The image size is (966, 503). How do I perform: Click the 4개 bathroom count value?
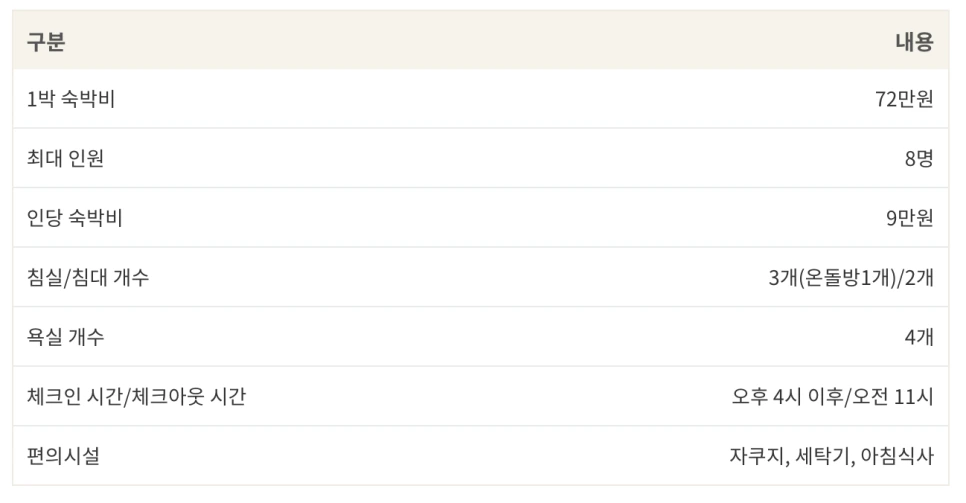point(919,337)
